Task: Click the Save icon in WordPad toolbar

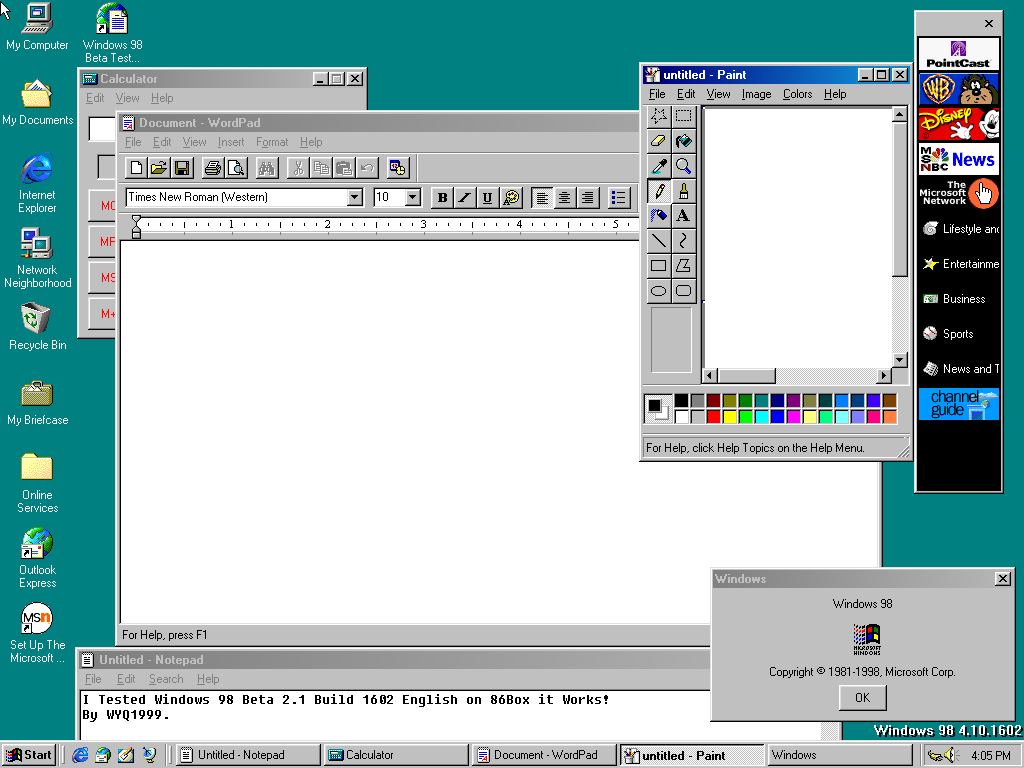Action: click(x=182, y=167)
